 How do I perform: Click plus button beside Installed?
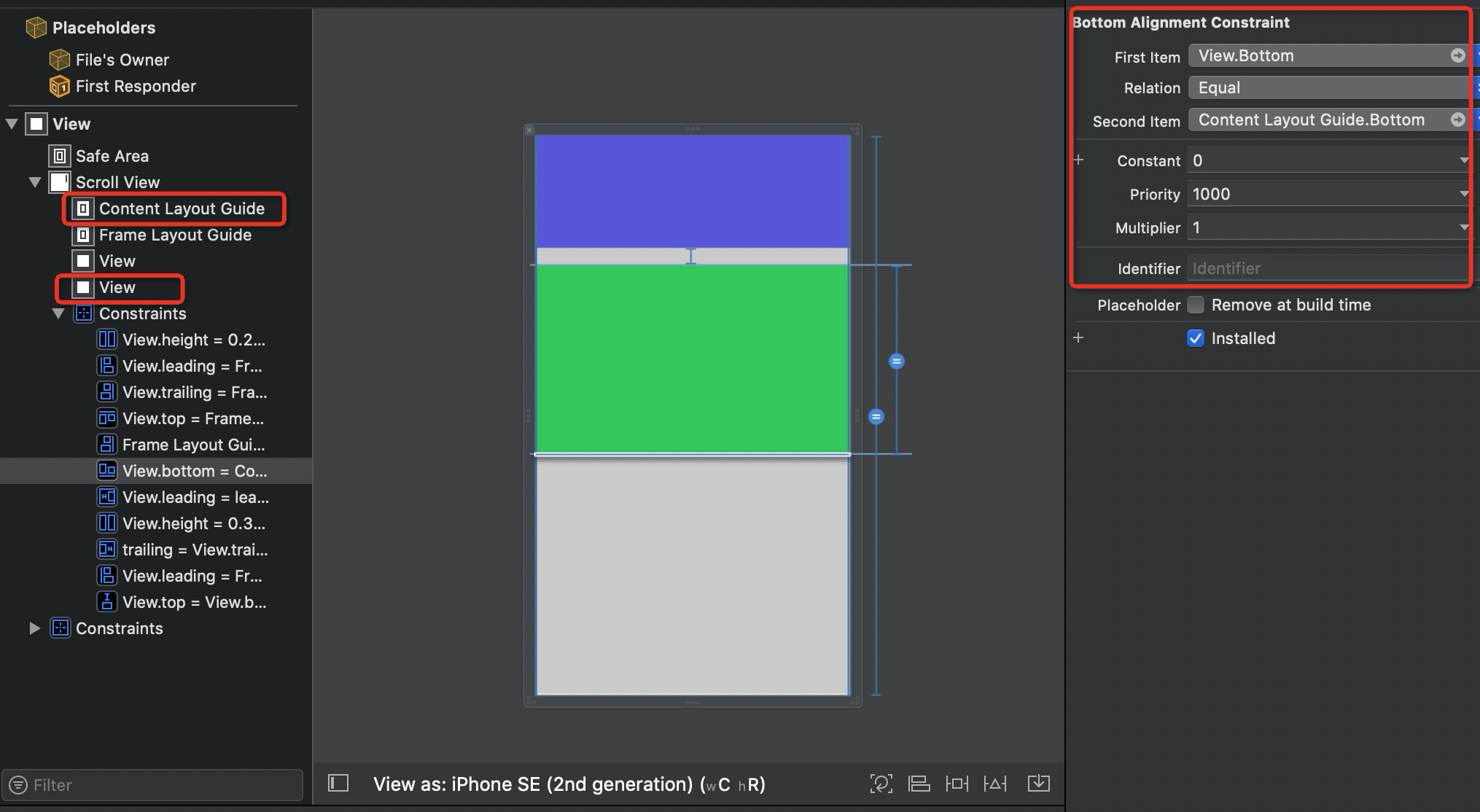[x=1079, y=338]
